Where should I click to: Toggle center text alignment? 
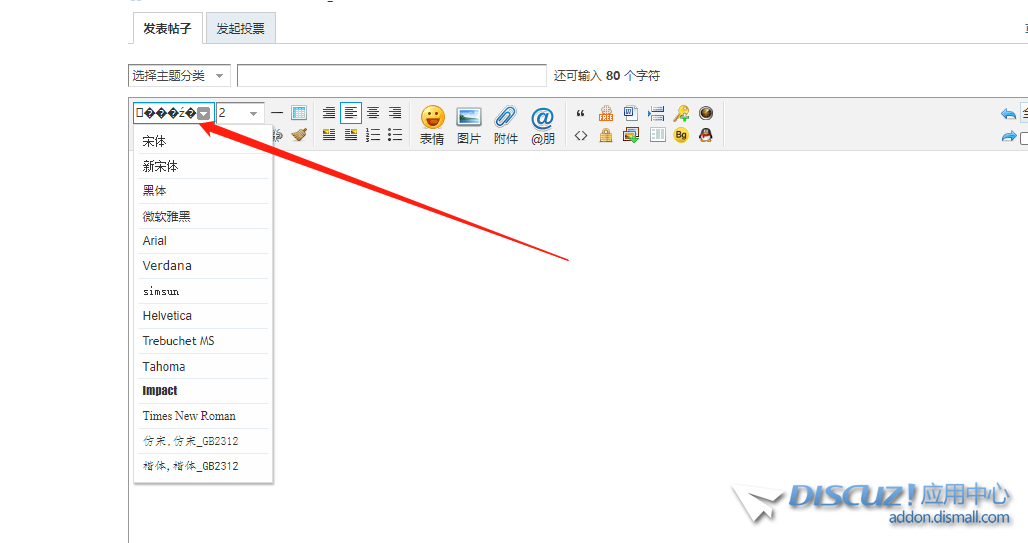(373, 114)
